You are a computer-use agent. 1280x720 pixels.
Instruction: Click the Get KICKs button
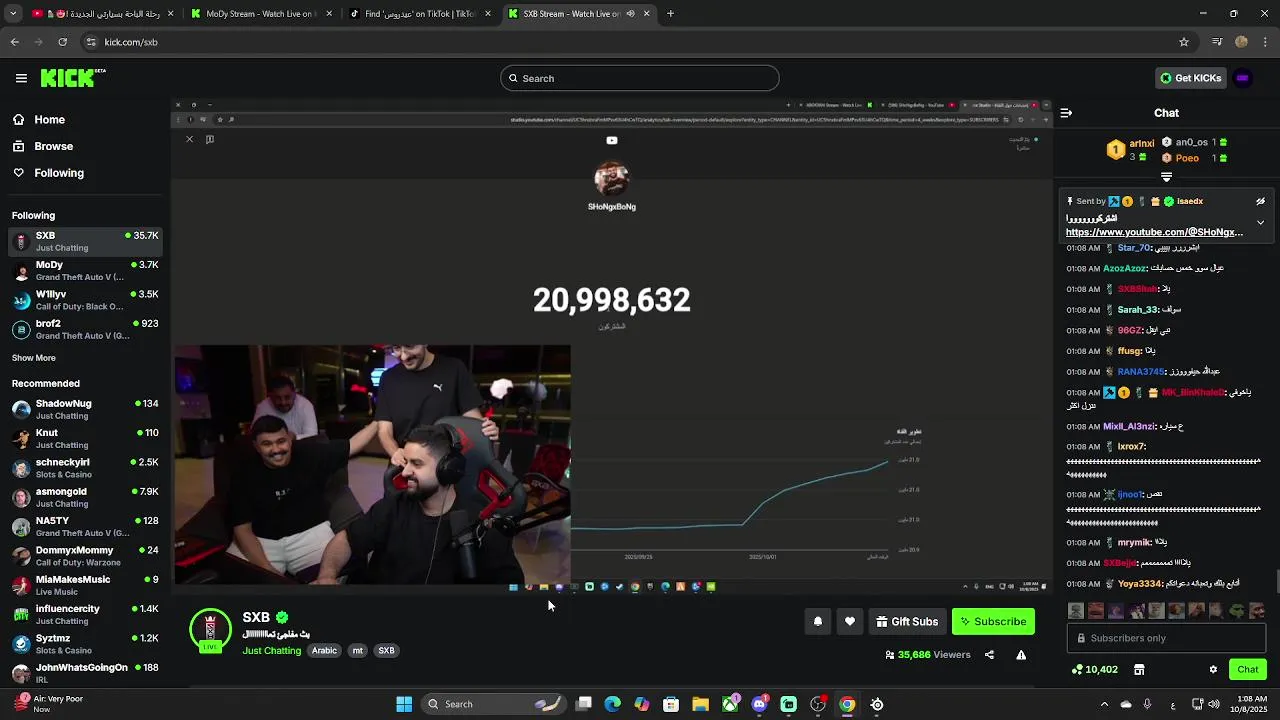point(1190,78)
